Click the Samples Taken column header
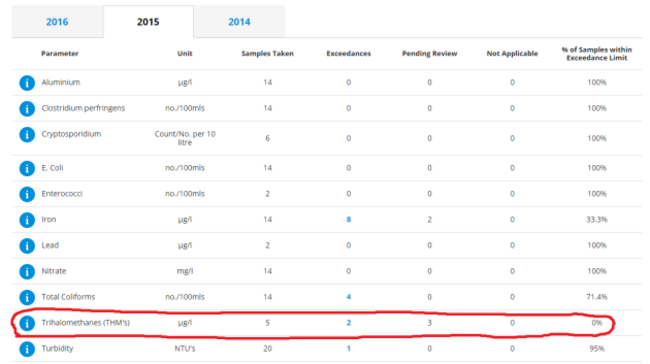The image size is (650, 364). 267,53
